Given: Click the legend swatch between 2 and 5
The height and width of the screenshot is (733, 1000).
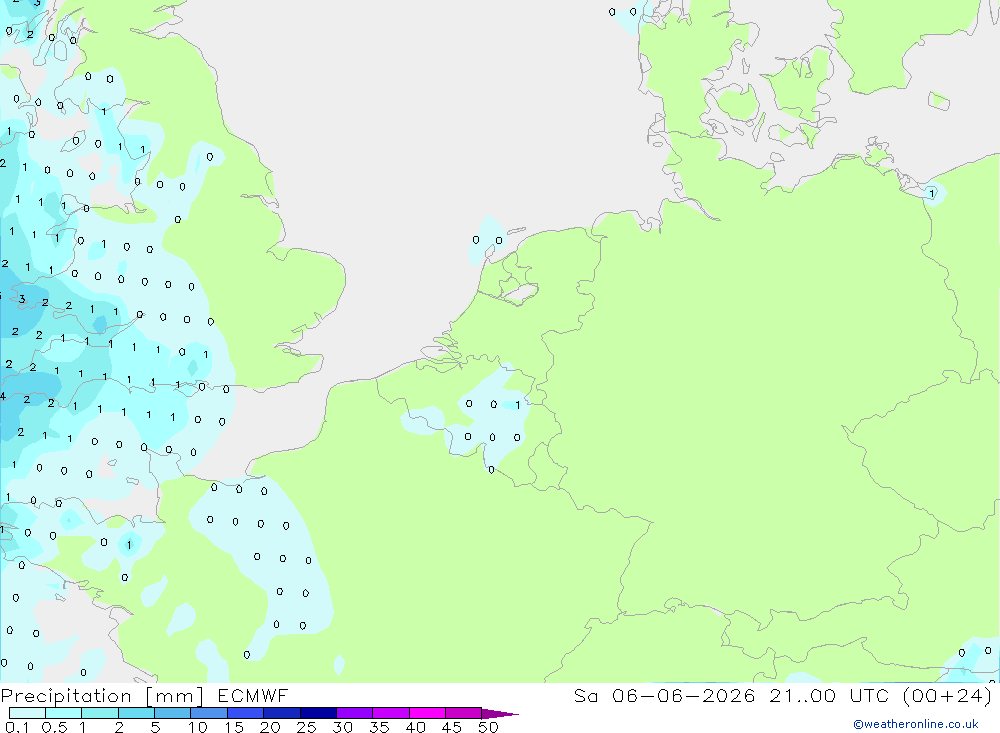Looking at the screenshot, I should click(x=136, y=713).
